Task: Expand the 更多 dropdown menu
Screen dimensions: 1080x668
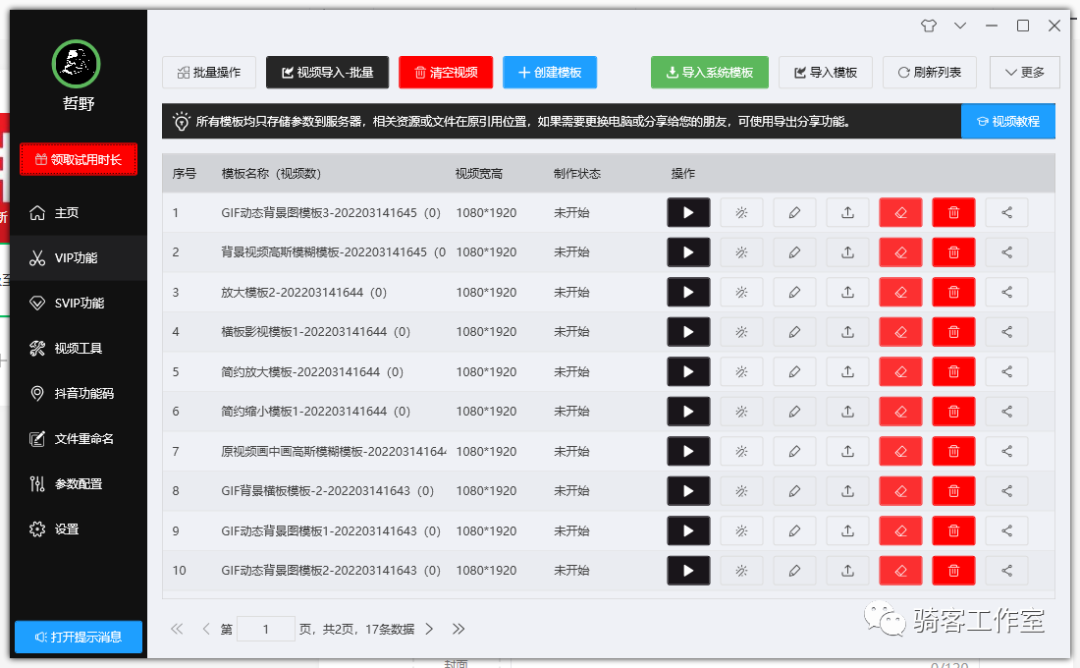Action: click(1023, 72)
